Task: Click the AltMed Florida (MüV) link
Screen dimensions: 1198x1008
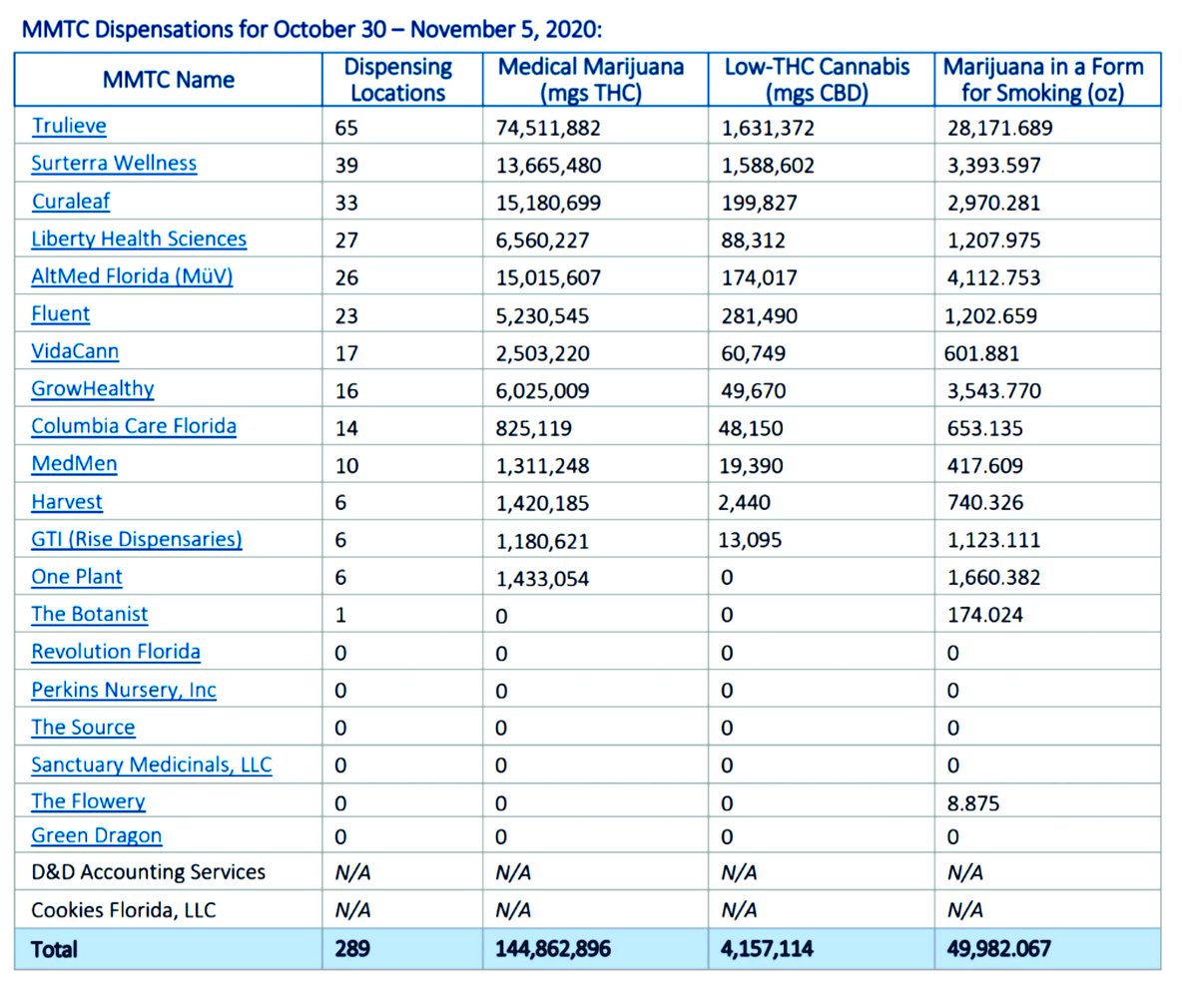Action: click(132, 276)
